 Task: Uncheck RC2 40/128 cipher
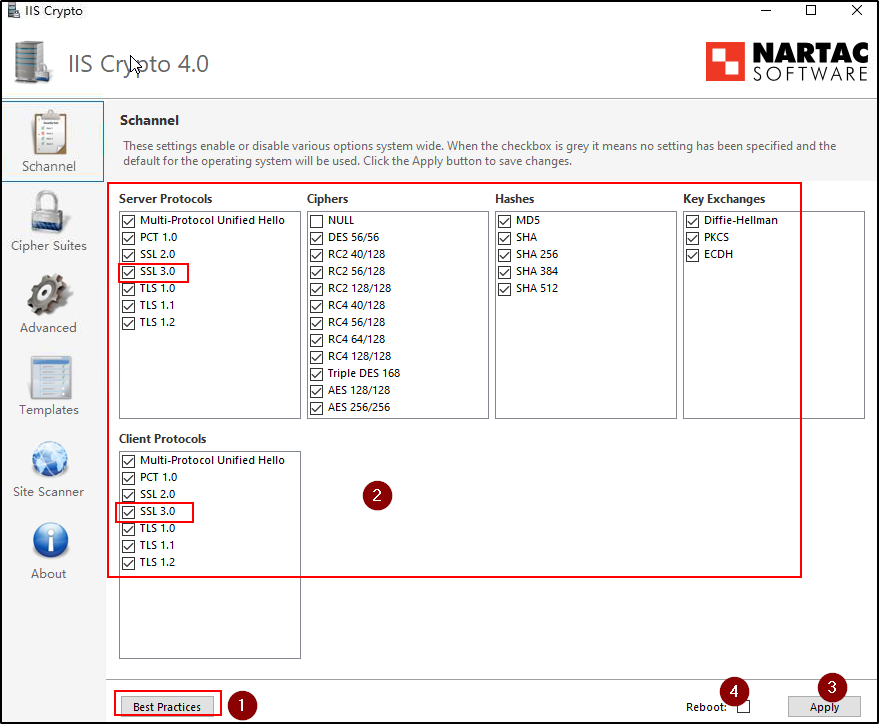tap(317, 255)
